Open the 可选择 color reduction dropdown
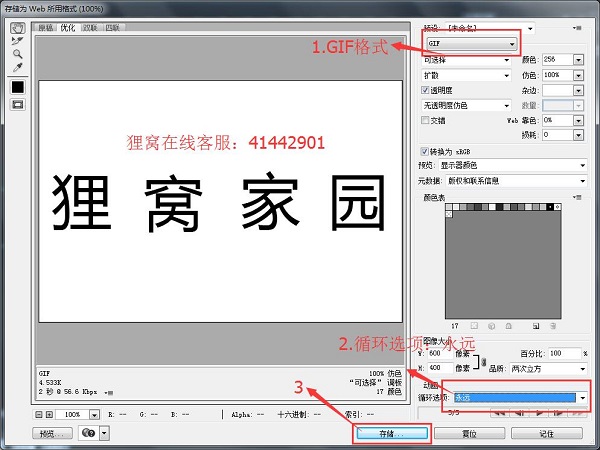Image resolution: width=600 pixels, height=450 pixels. click(466, 60)
